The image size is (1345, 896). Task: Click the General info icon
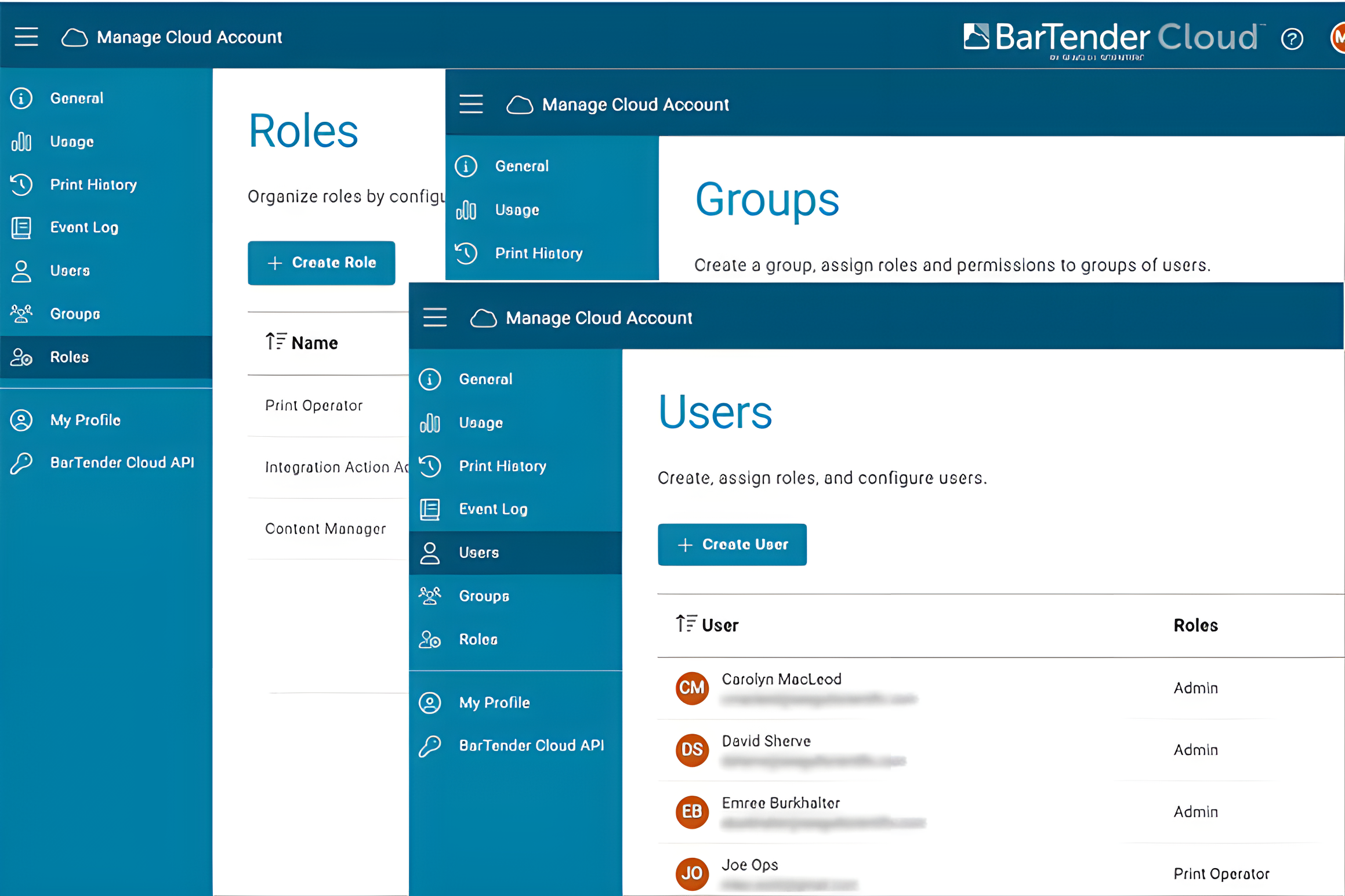[21, 98]
